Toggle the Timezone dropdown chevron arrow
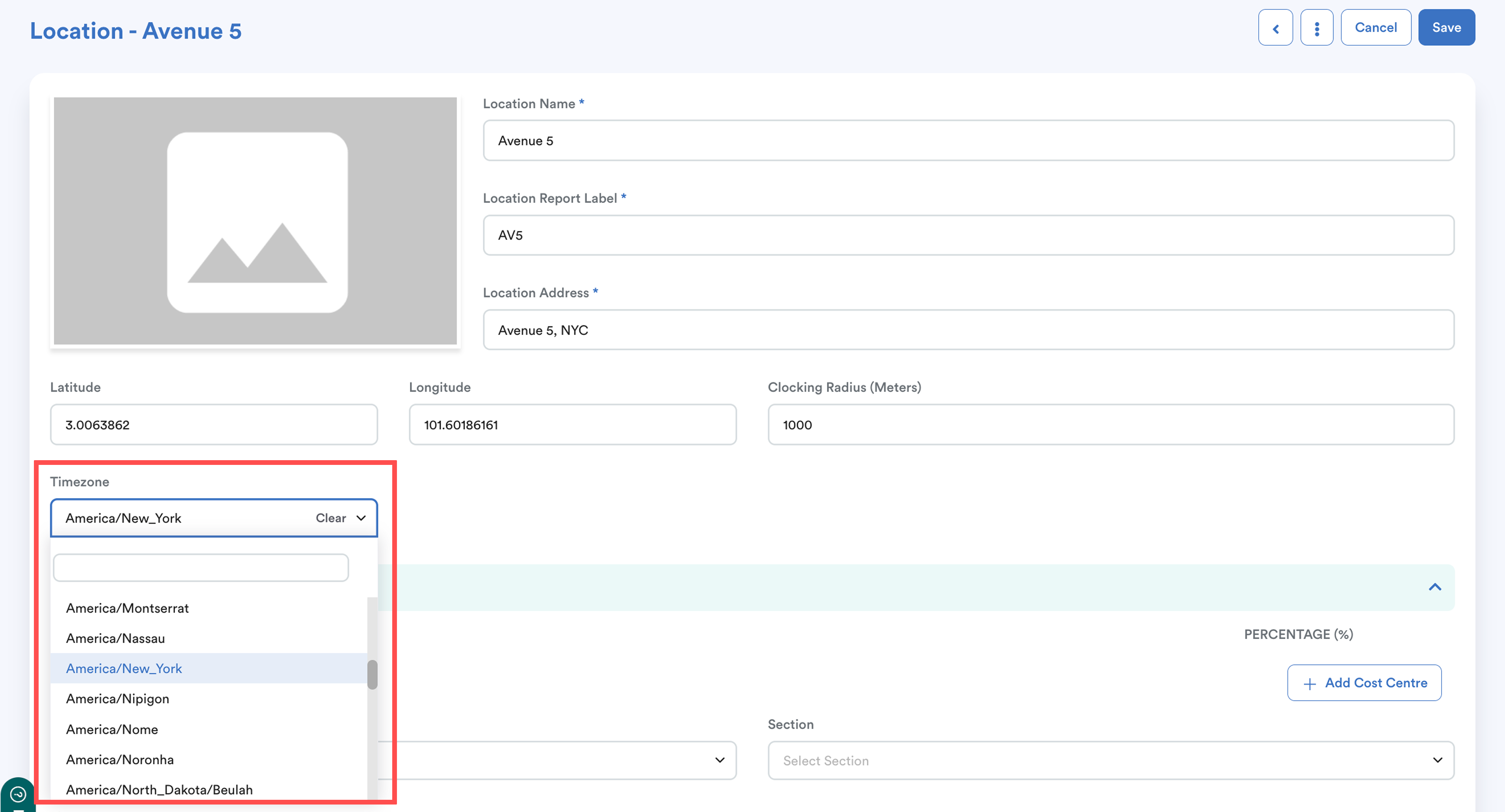The height and width of the screenshot is (812, 1505). [x=361, y=518]
